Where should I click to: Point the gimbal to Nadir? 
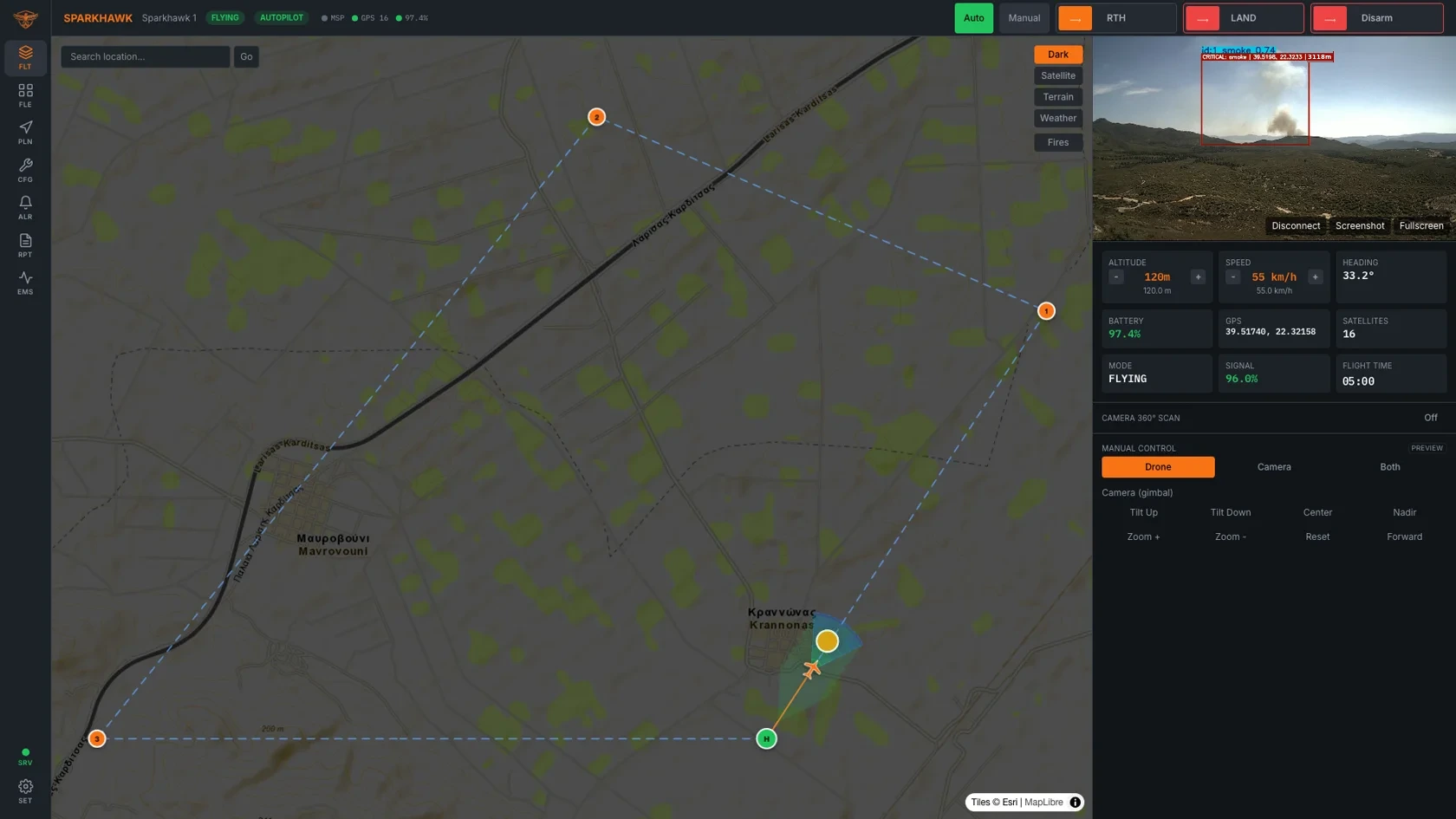point(1404,512)
